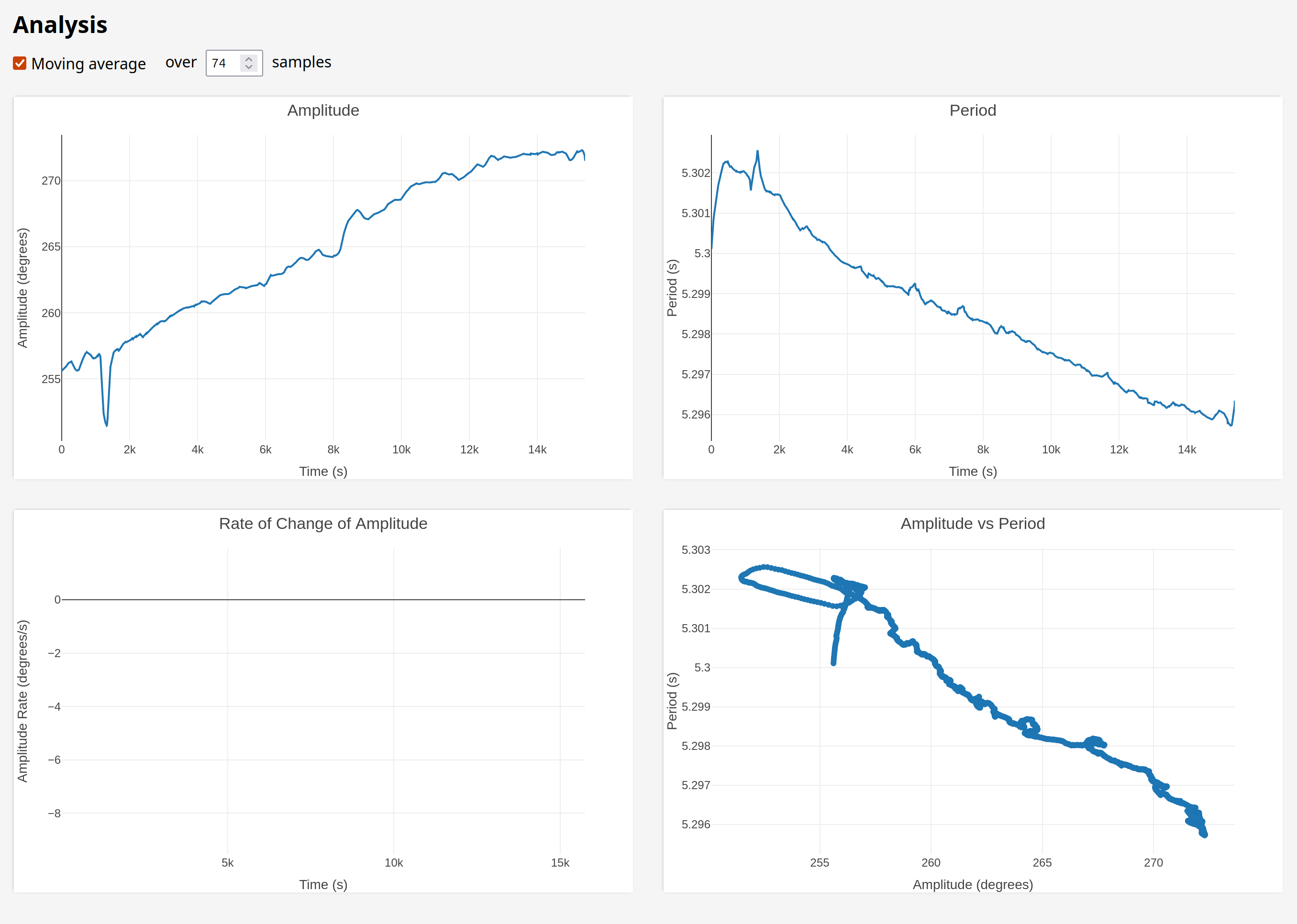Click the 'Period' chart title
This screenshot has width=1297, height=924.
click(x=972, y=110)
